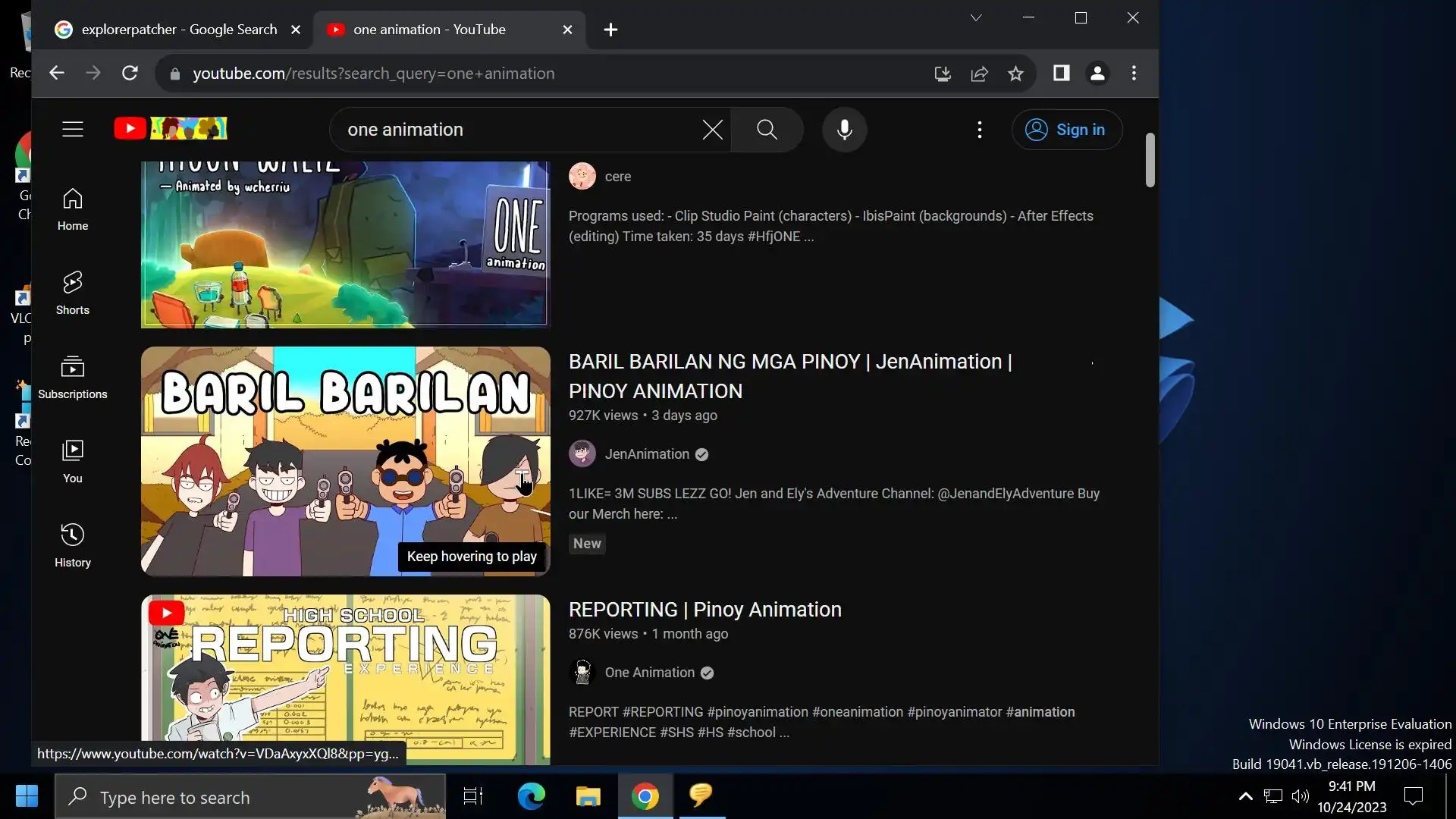This screenshot has width=1456, height=819.
Task: Clear the search box with X
Action: [x=712, y=130]
